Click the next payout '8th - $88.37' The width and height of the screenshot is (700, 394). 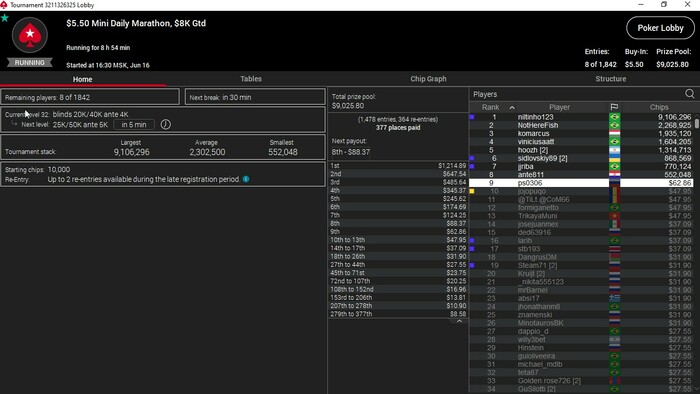click(x=351, y=152)
